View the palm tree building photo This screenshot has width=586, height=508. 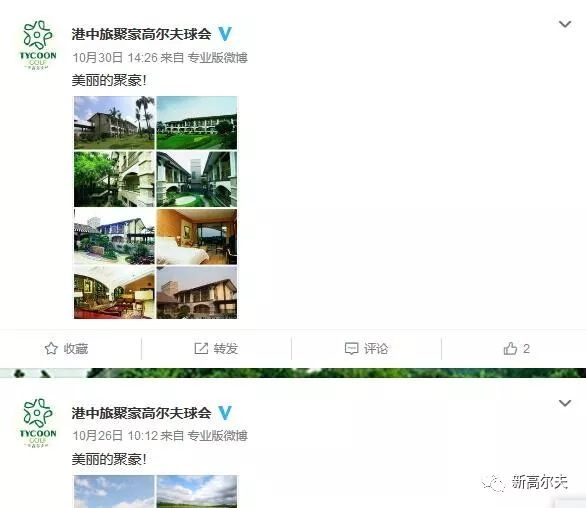(x=114, y=123)
